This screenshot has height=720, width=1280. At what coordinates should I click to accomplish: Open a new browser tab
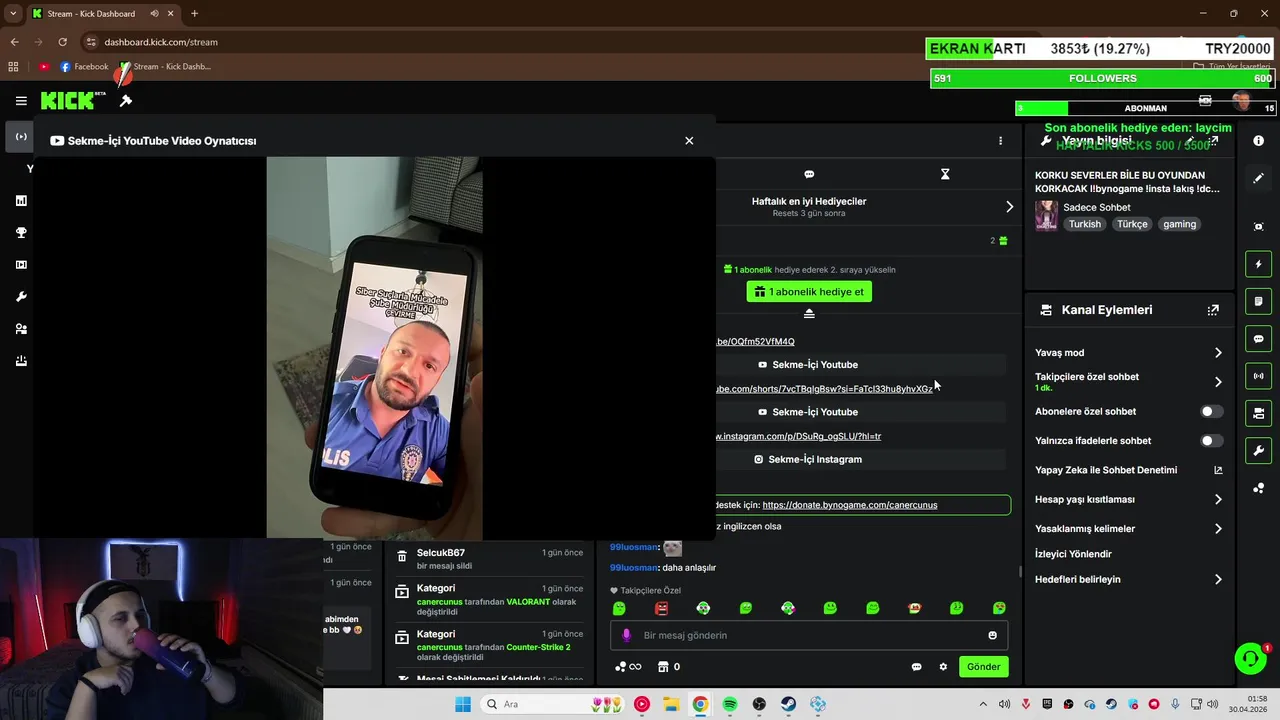(x=194, y=14)
